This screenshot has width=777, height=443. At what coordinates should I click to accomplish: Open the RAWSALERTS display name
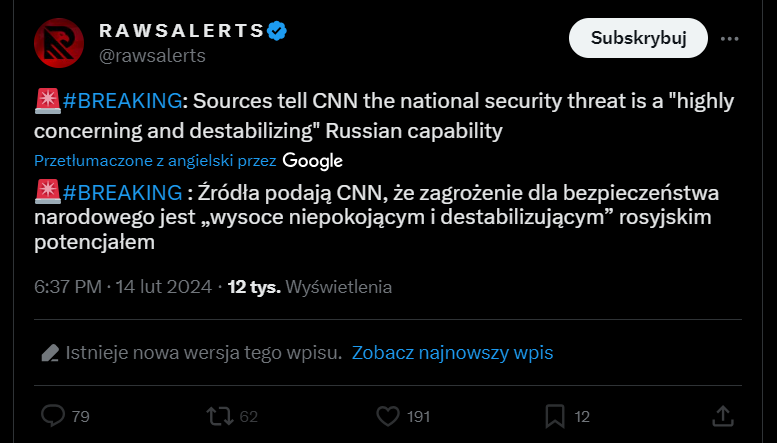[181, 31]
